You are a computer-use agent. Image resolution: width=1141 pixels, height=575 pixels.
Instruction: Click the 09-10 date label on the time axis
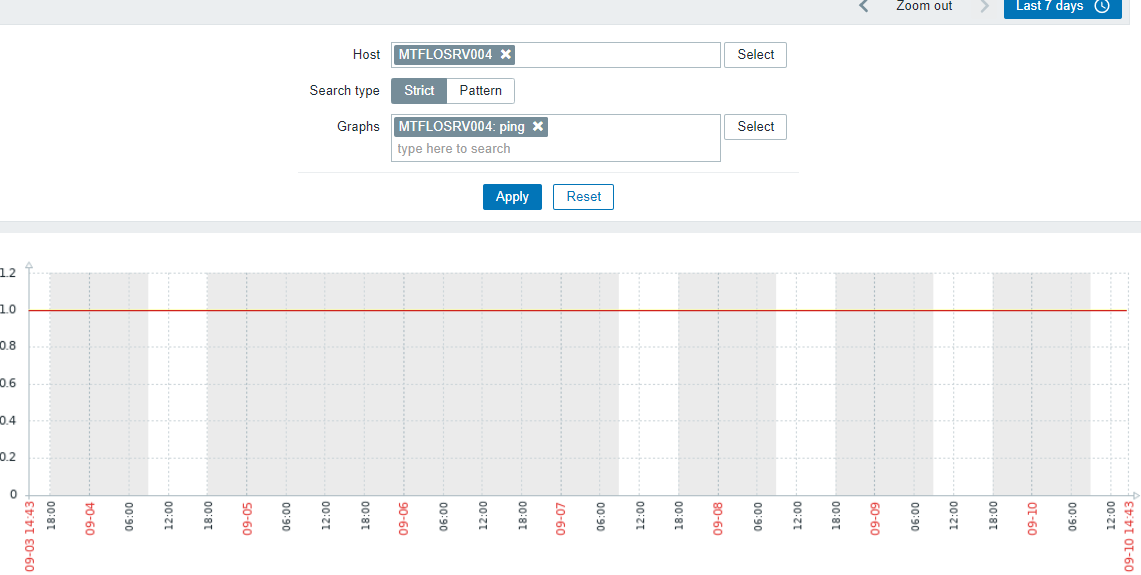1032,518
